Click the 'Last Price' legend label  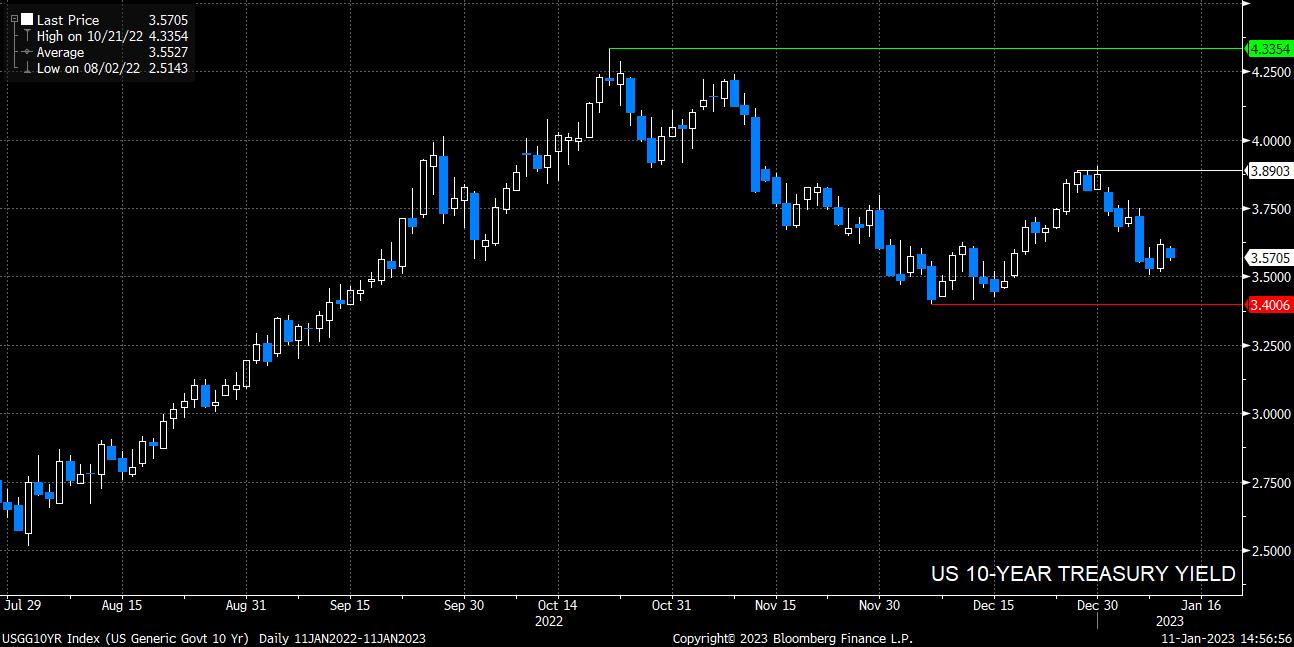tap(68, 19)
